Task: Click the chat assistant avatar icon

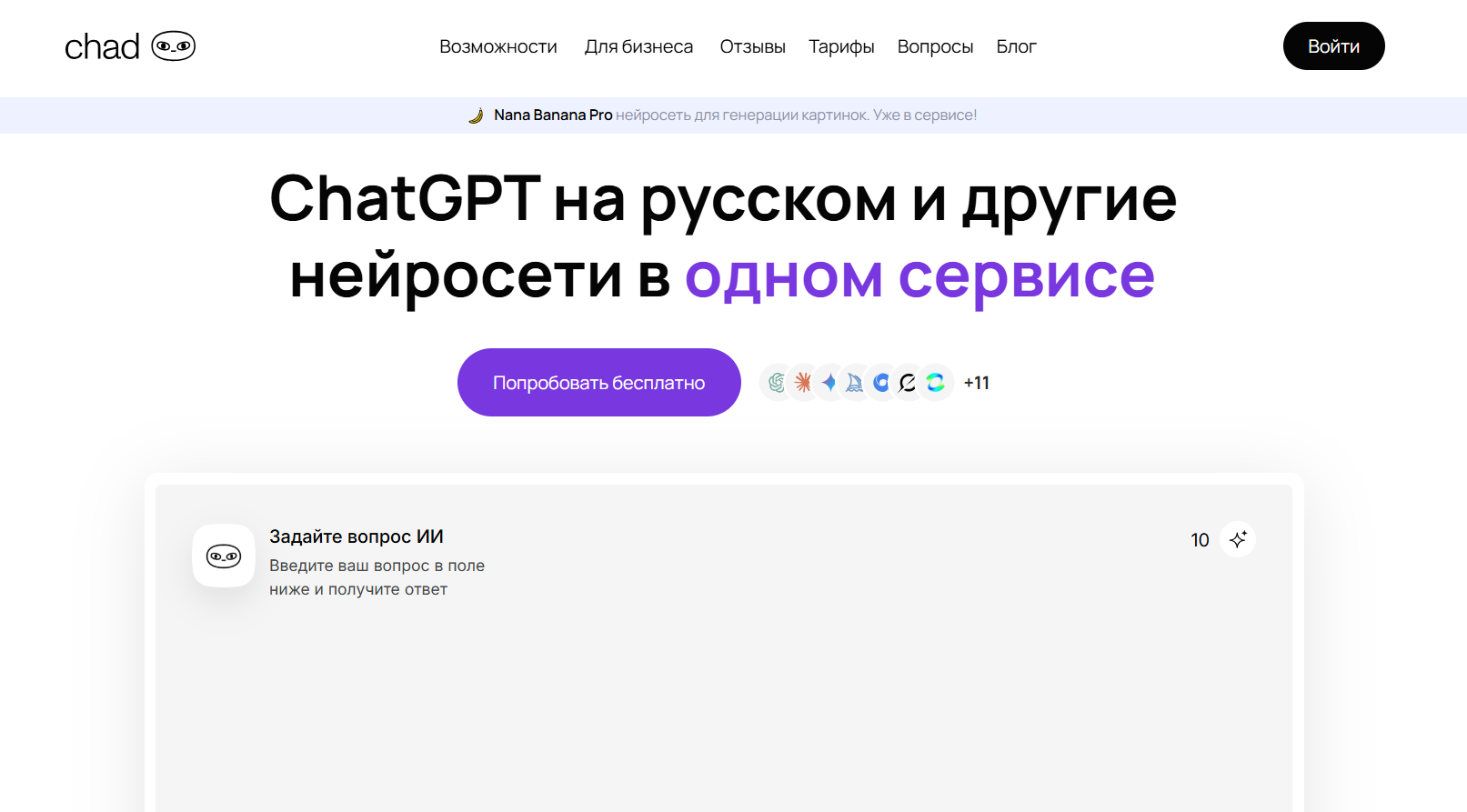Action: pyautogui.click(x=224, y=556)
